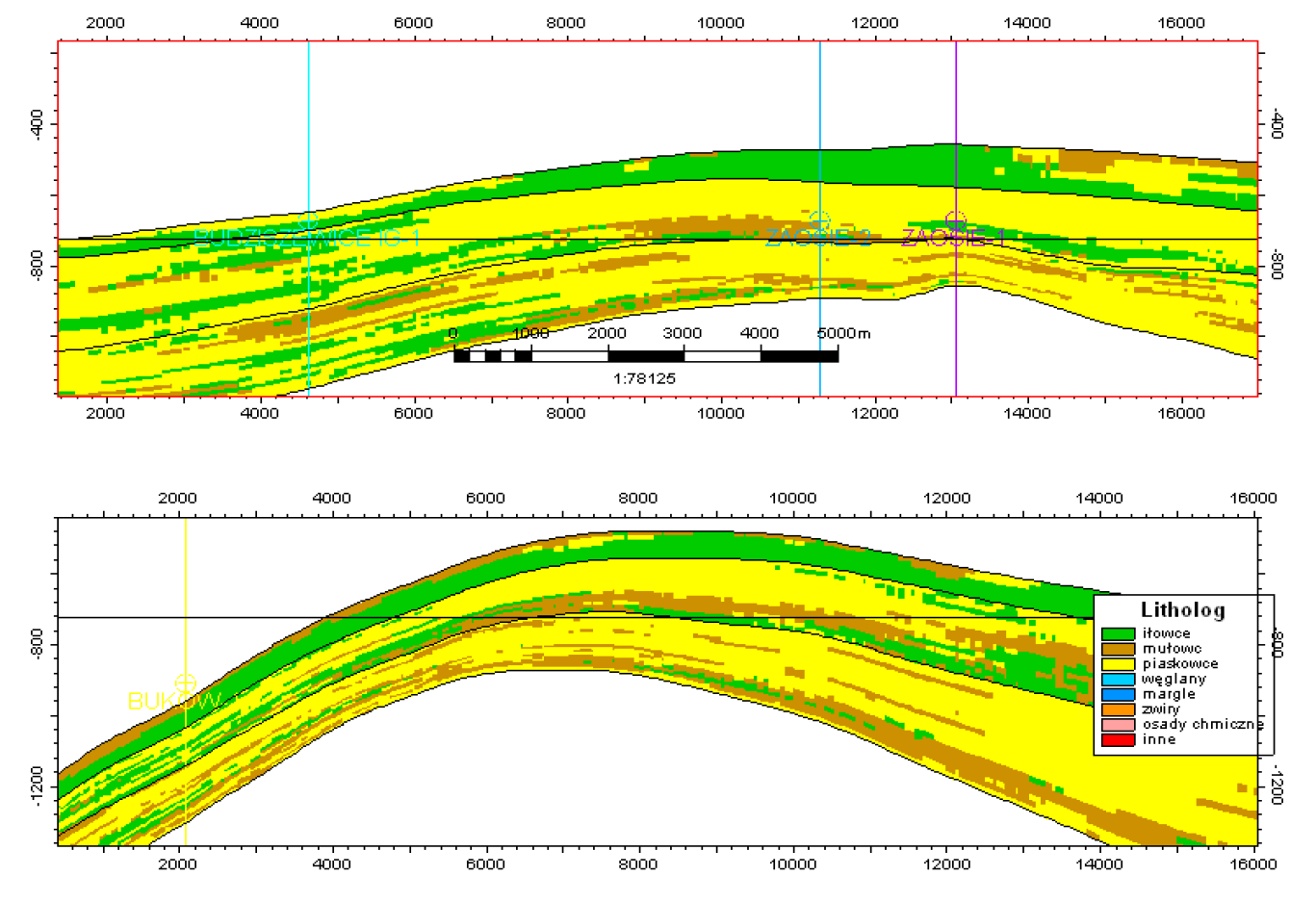Click the BUKÓW yellow well circle marker
Viewport: 1316px width, 902px height.
(185, 684)
